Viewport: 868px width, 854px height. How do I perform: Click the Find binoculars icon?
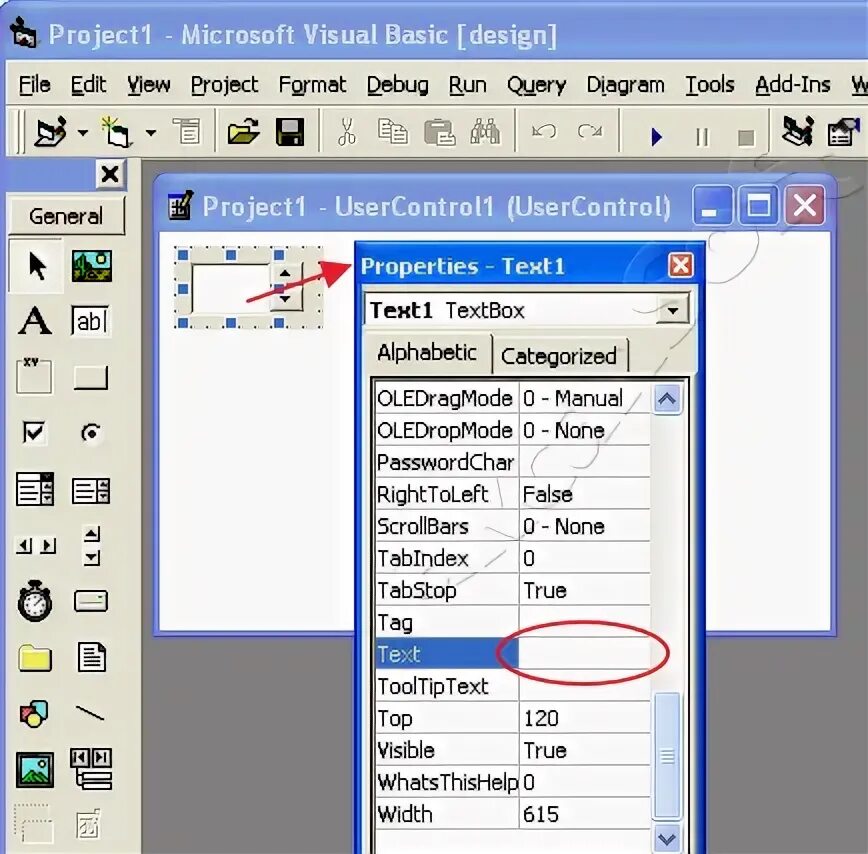[x=485, y=132]
